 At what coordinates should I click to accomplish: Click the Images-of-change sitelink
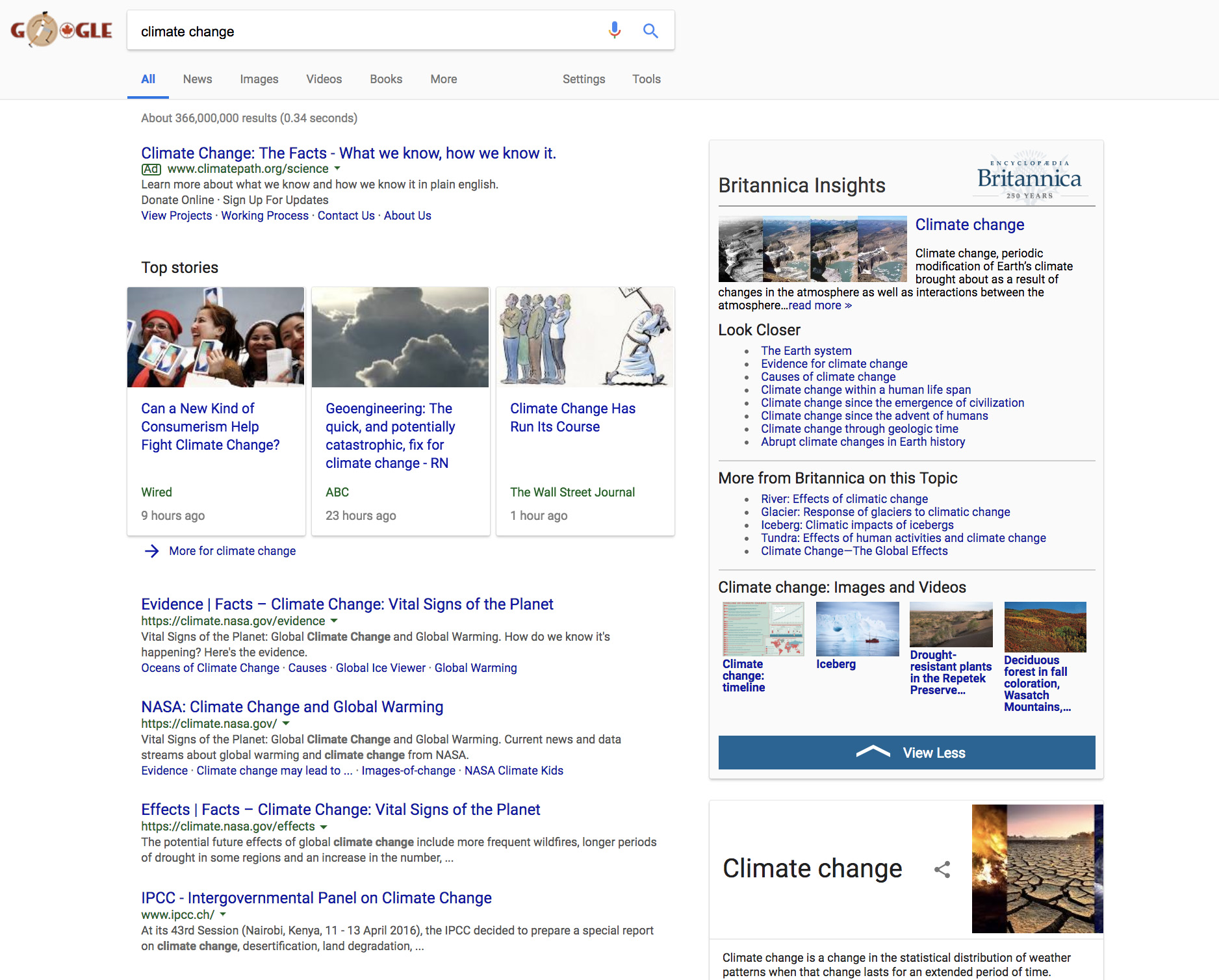point(409,771)
